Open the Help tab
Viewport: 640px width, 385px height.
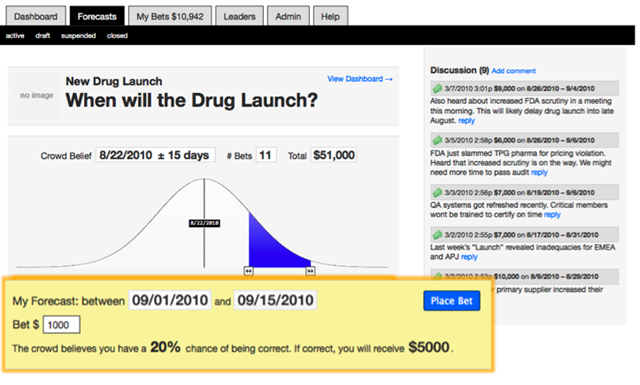click(x=330, y=16)
